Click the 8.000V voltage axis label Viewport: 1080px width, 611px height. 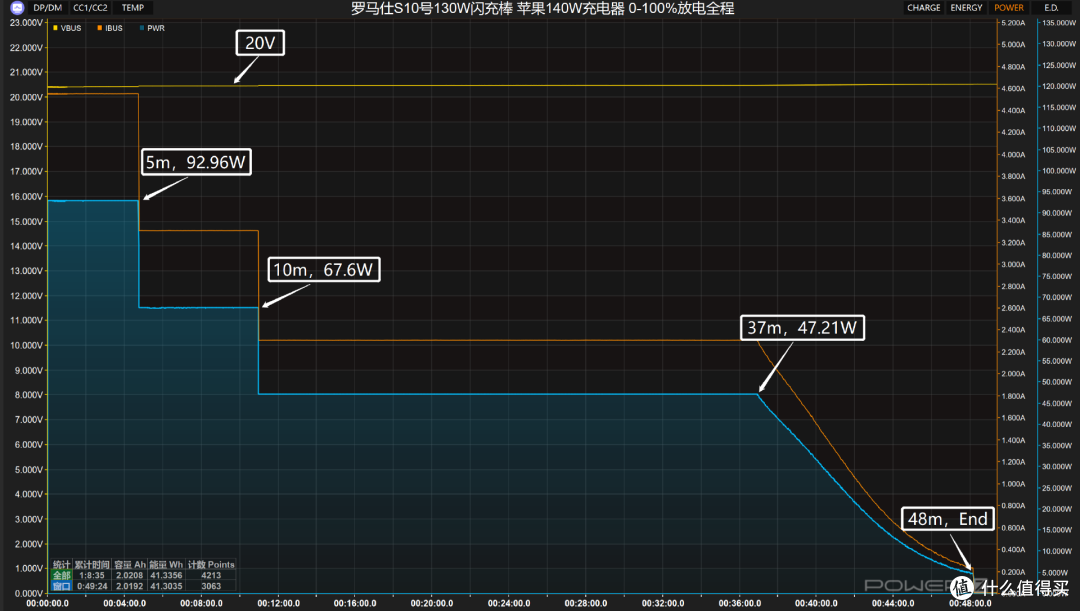click(x=28, y=395)
